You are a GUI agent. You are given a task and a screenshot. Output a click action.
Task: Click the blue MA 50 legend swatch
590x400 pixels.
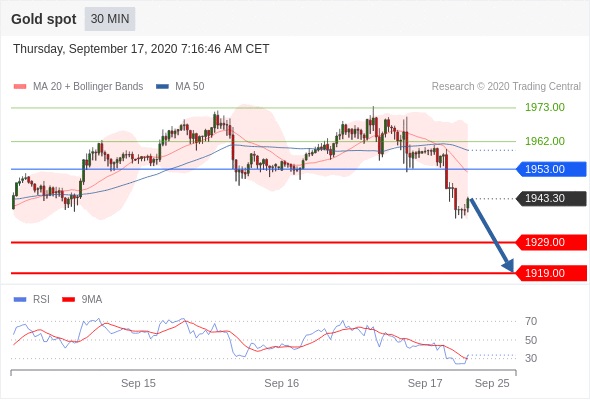(162, 87)
